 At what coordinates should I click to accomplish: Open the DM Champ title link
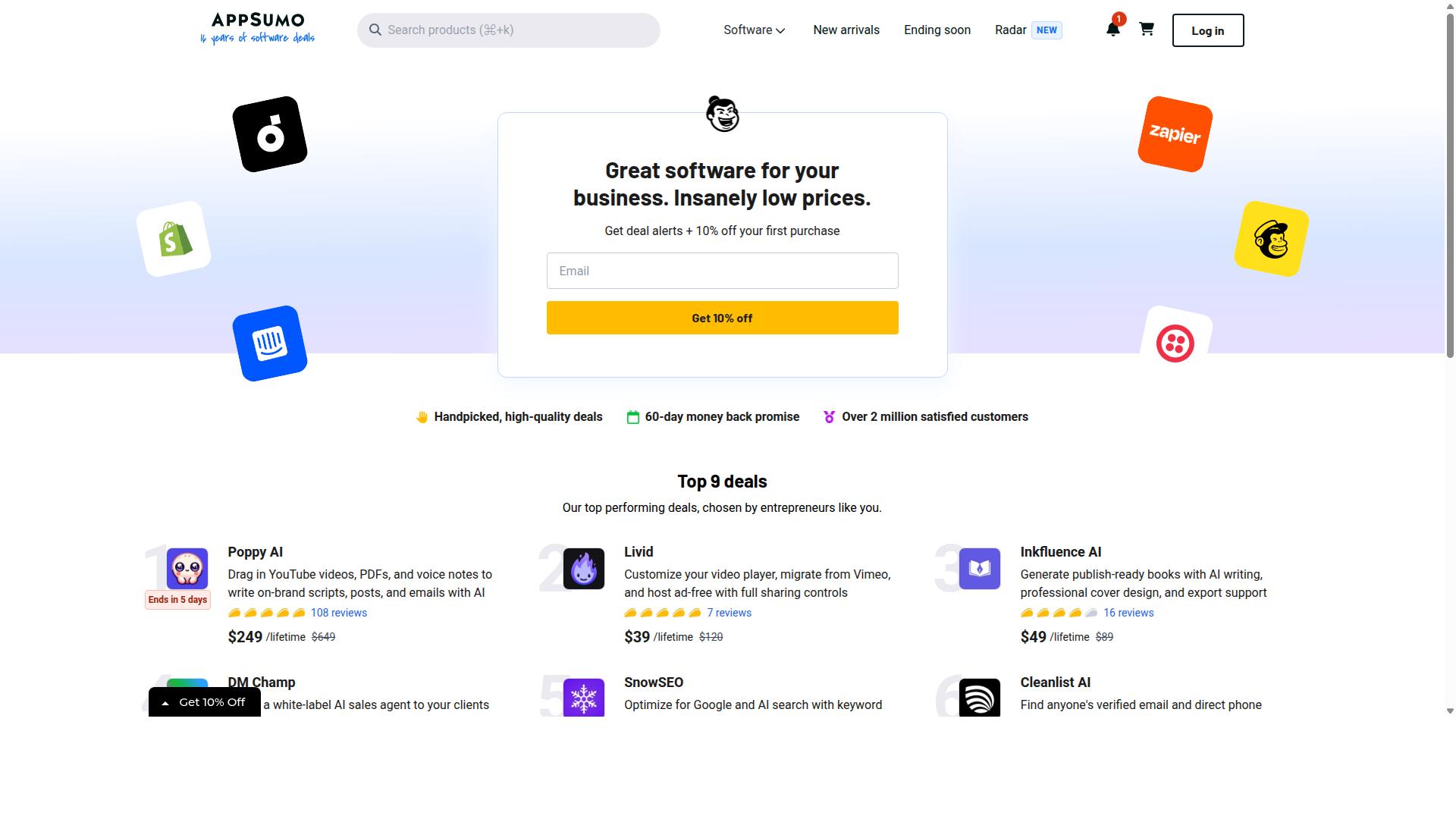(x=262, y=682)
